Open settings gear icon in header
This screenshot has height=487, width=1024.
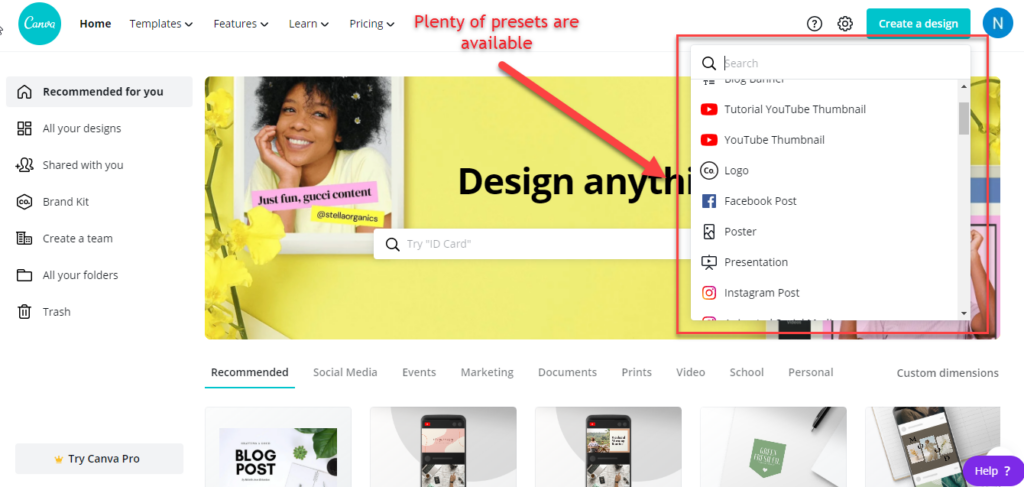tap(845, 24)
